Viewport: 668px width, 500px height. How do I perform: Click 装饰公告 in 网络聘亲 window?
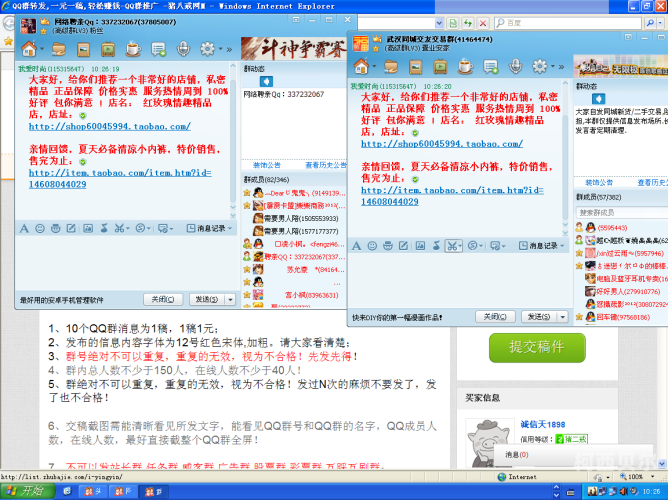(267, 165)
